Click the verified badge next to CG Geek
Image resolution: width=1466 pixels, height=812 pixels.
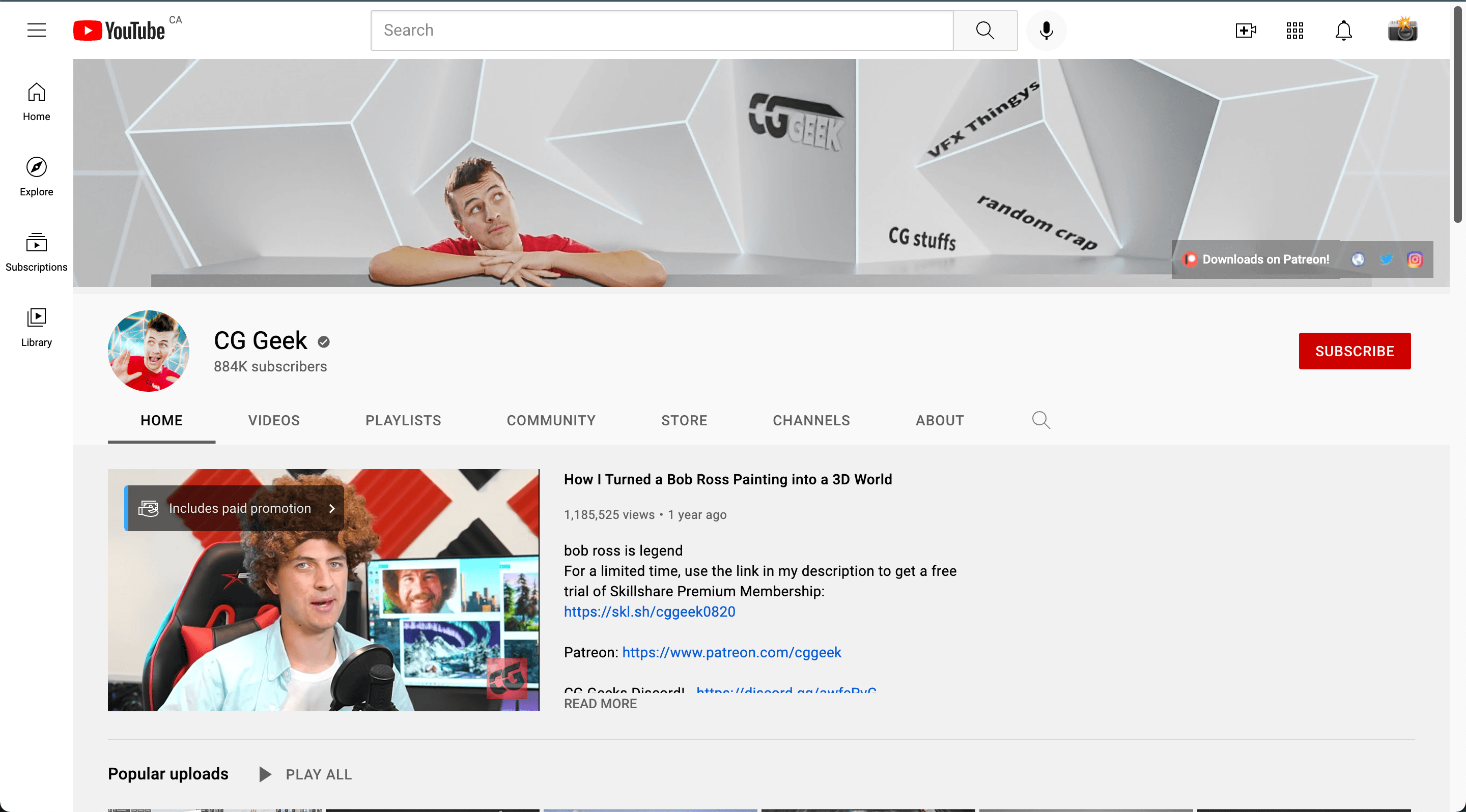click(324, 342)
